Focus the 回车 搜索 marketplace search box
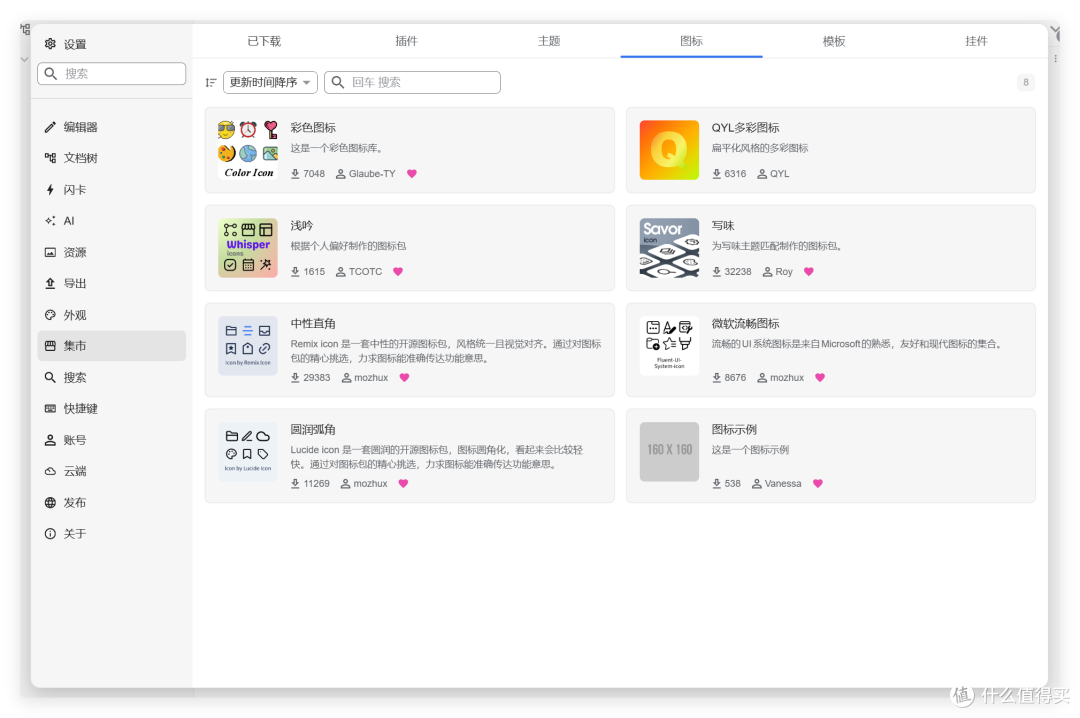This screenshot has height=718, width=1080. click(x=413, y=83)
